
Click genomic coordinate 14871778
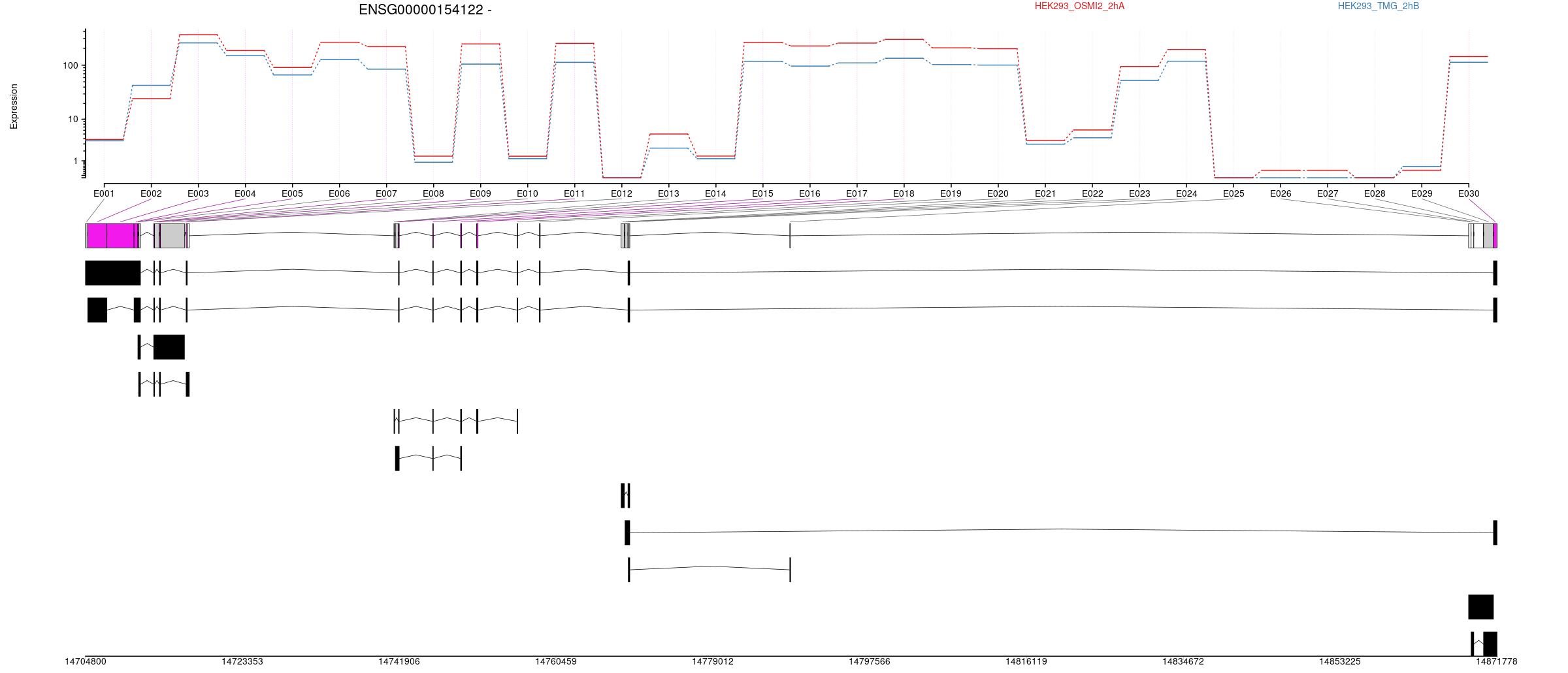[1497, 662]
